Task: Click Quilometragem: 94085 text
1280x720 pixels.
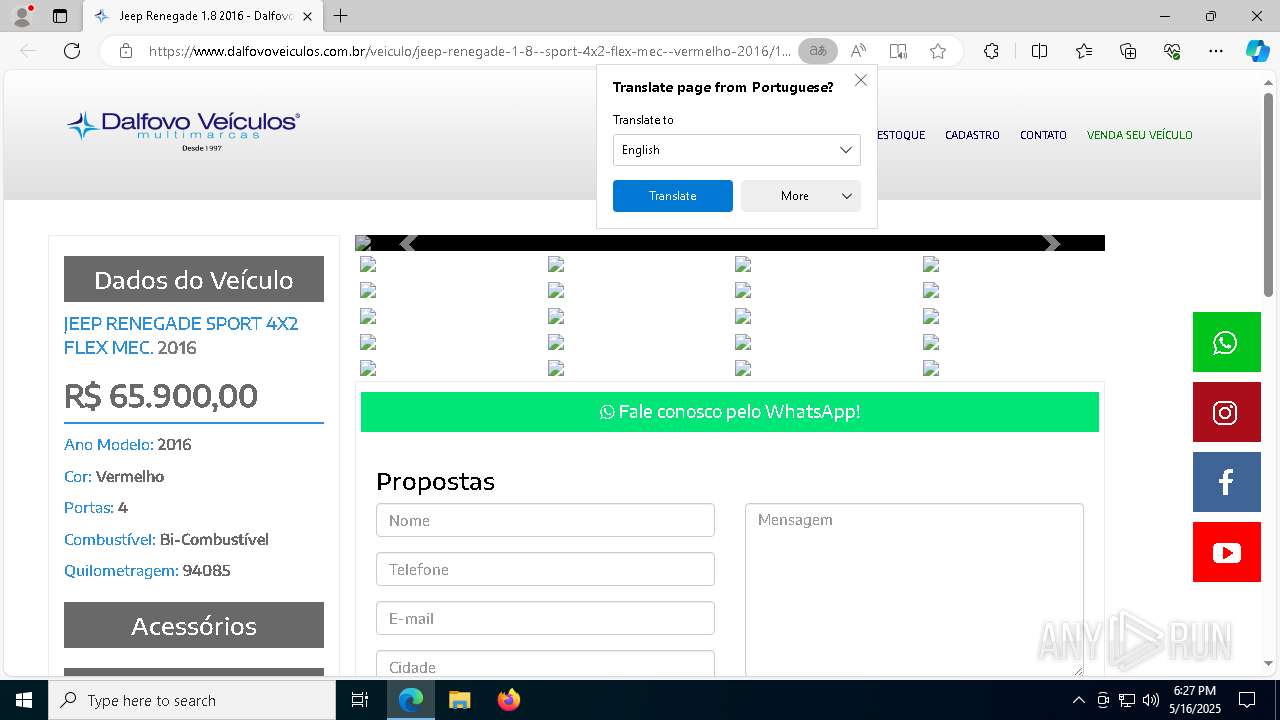Action: point(147,571)
